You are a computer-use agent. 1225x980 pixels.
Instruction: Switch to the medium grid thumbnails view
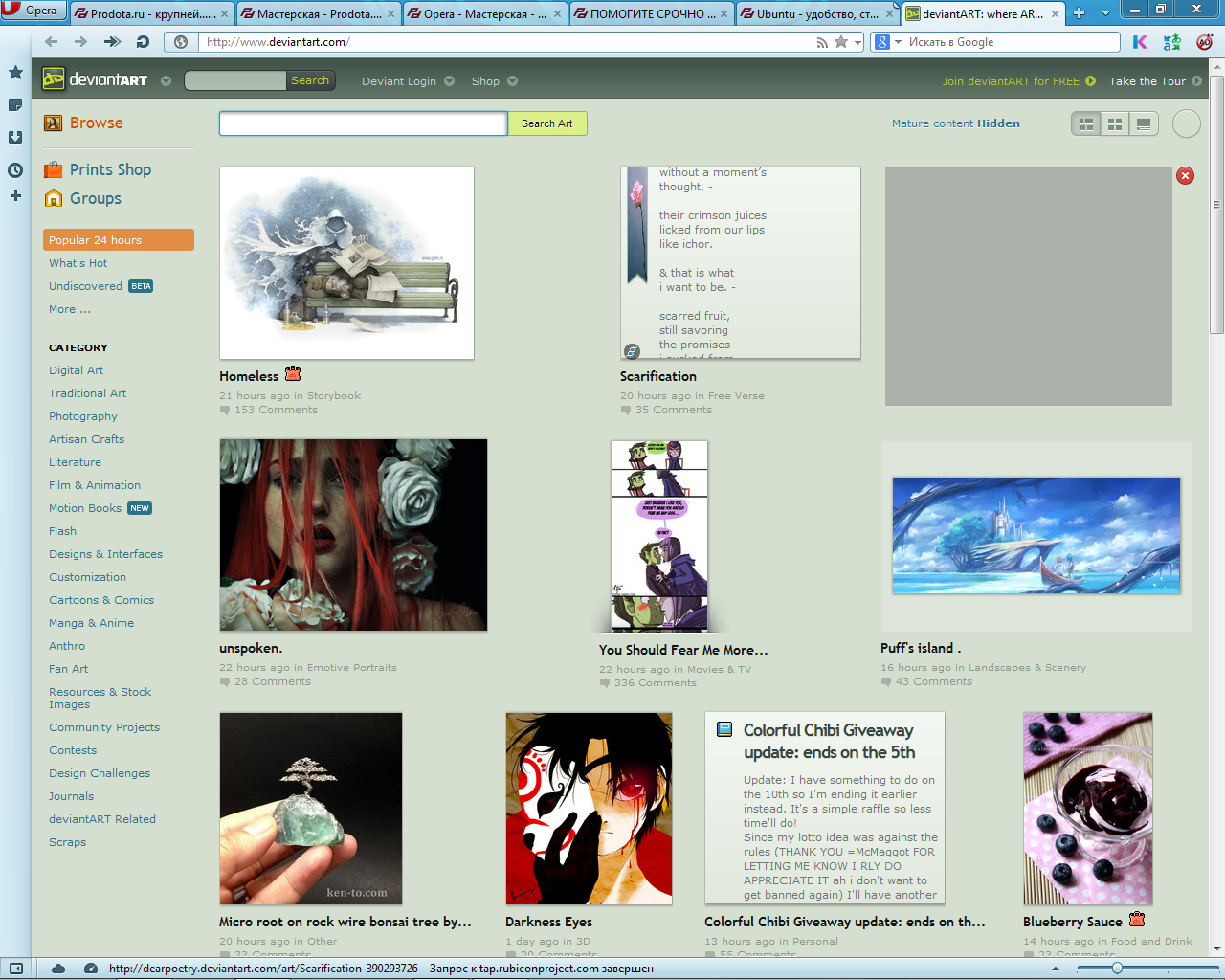point(1115,123)
